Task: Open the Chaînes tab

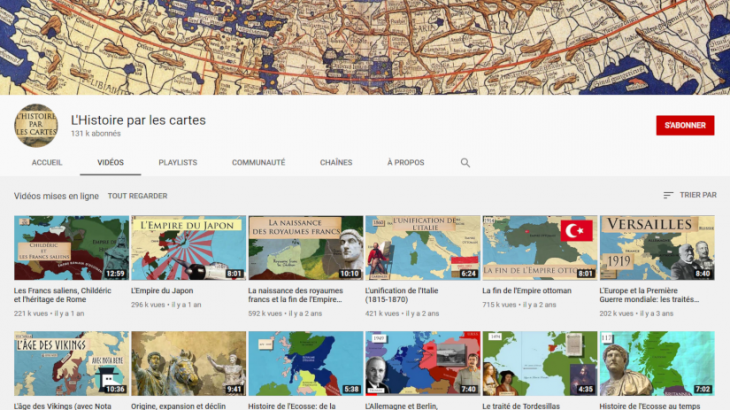Action: [336, 162]
